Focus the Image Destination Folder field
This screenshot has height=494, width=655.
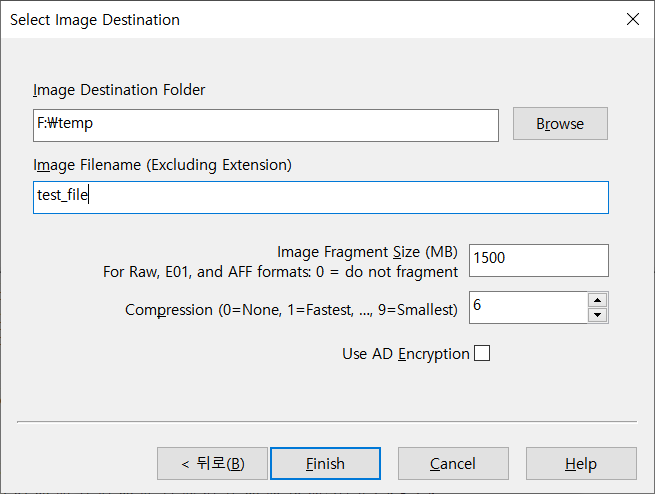click(266, 125)
